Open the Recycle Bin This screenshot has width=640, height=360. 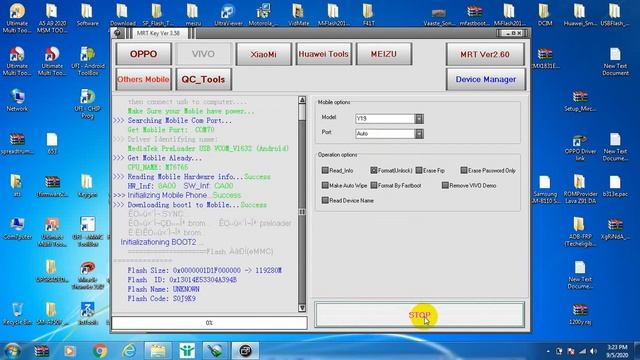coord(17,313)
